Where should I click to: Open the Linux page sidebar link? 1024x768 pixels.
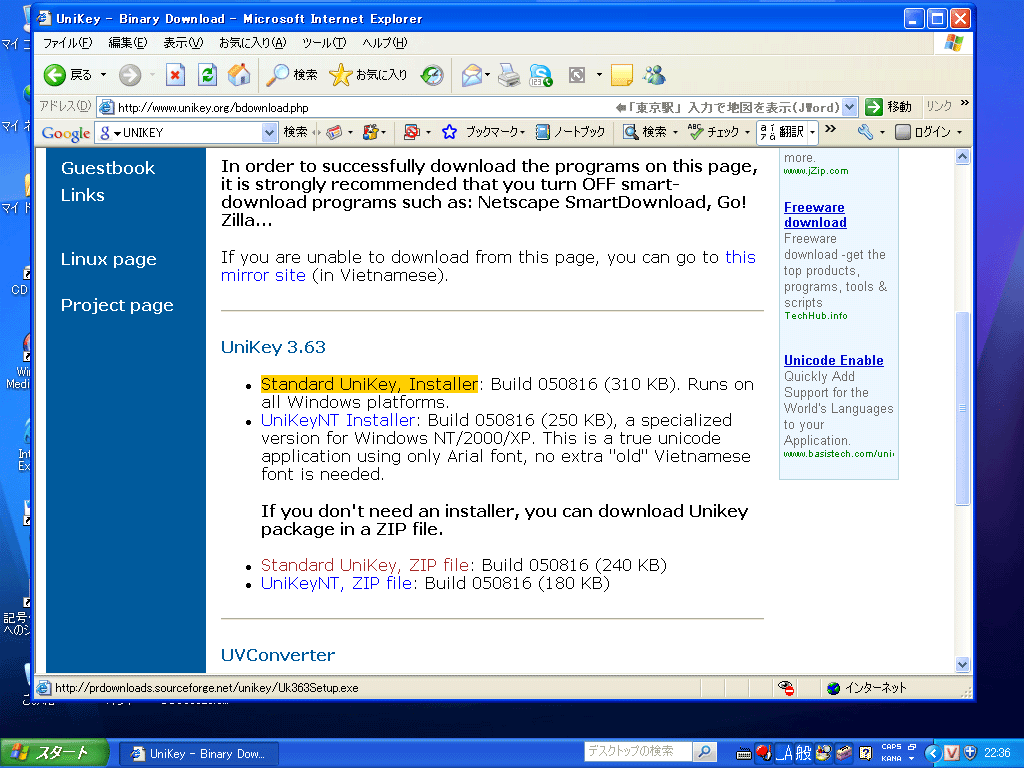pos(108,259)
